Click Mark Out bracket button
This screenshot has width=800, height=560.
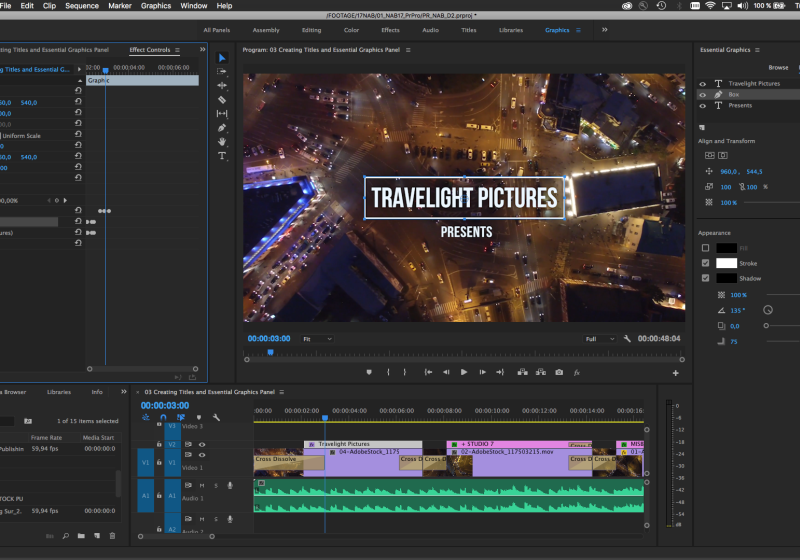(x=405, y=372)
